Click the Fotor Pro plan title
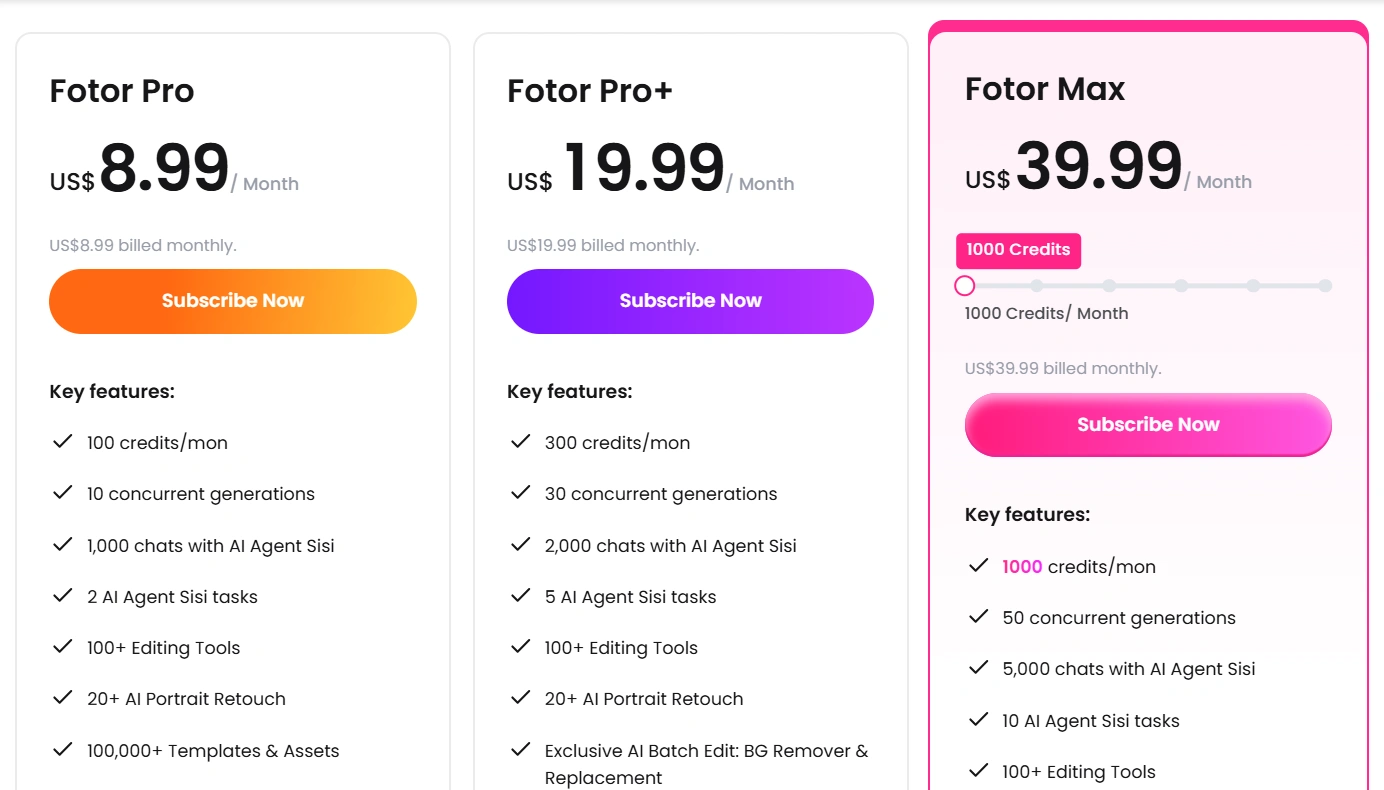Image resolution: width=1384 pixels, height=790 pixels. coord(122,91)
